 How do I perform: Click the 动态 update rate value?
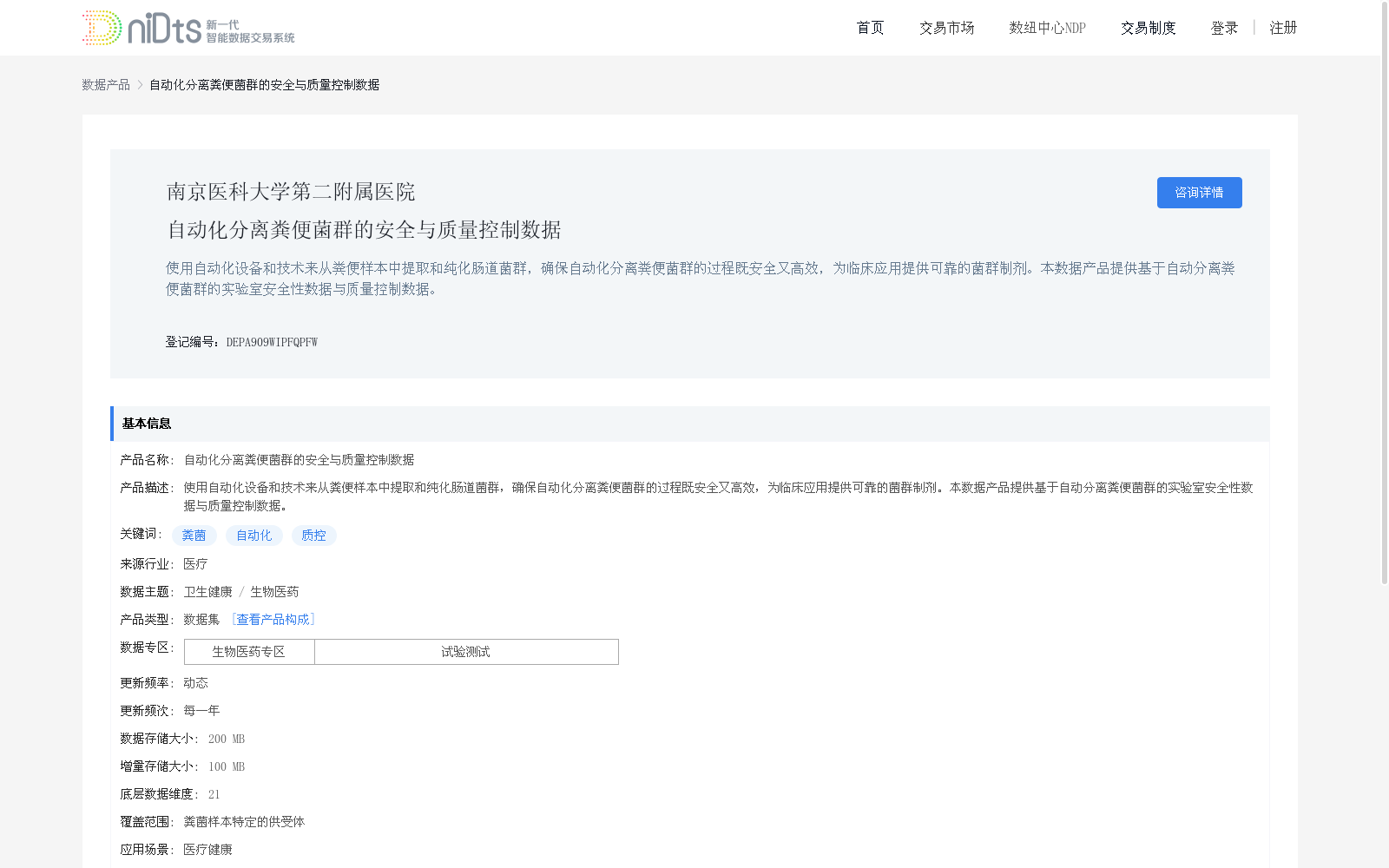(195, 682)
